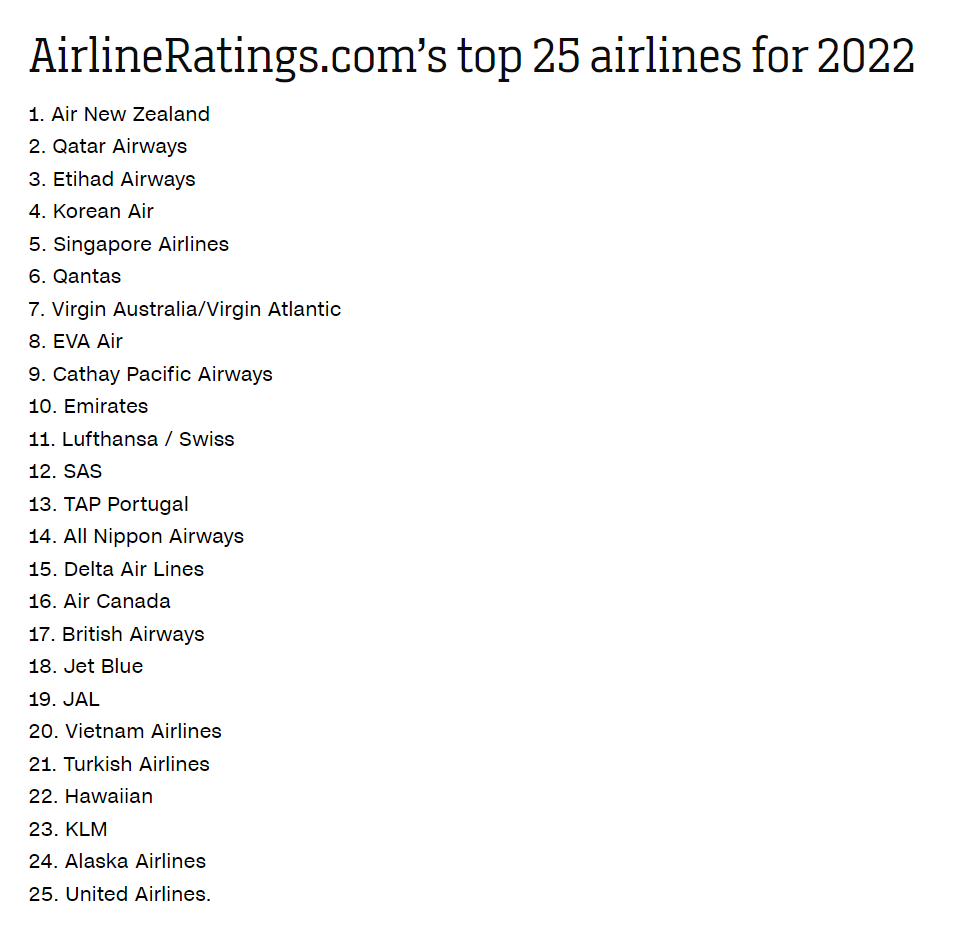Select United Airlines, the last entry
The height and width of the screenshot is (929, 959).
(120, 894)
